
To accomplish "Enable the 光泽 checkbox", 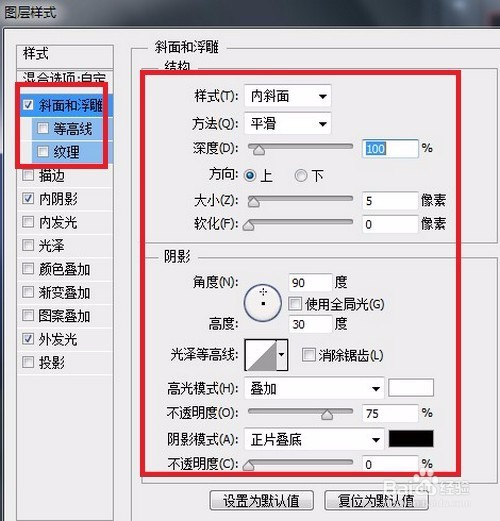I will coord(28,245).
